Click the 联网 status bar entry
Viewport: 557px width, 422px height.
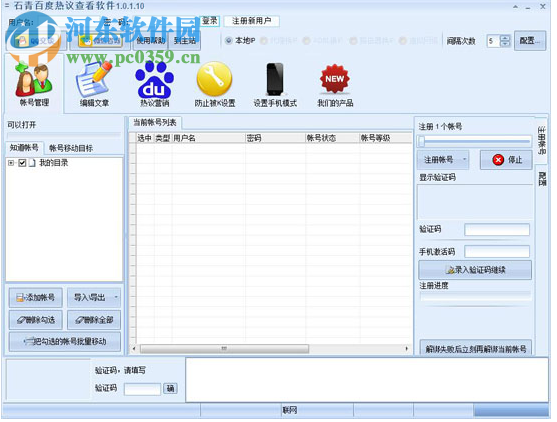tap(289, 410)
